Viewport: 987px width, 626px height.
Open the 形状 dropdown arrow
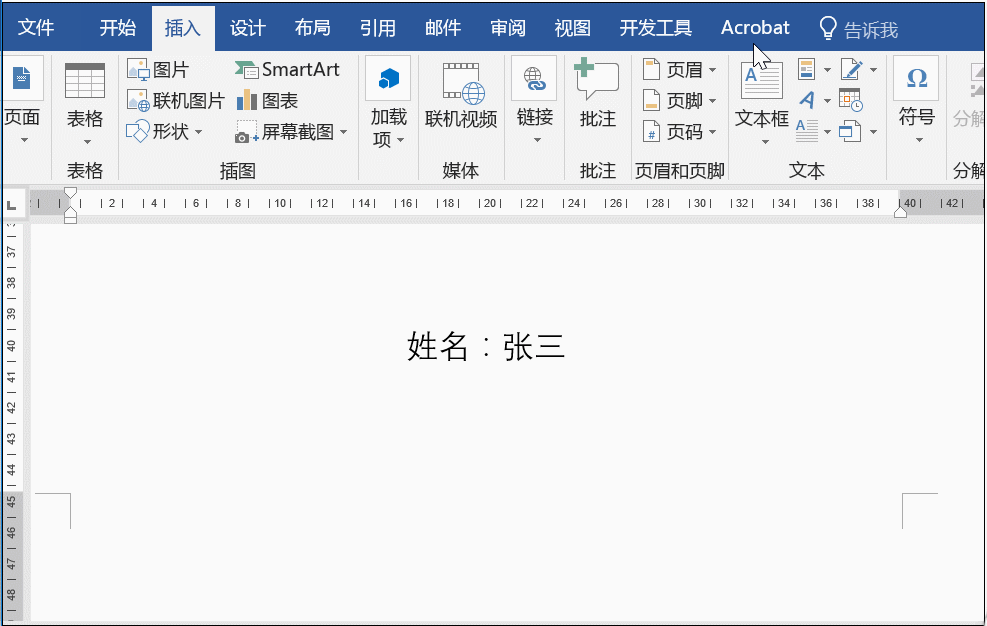coord(198,132)
